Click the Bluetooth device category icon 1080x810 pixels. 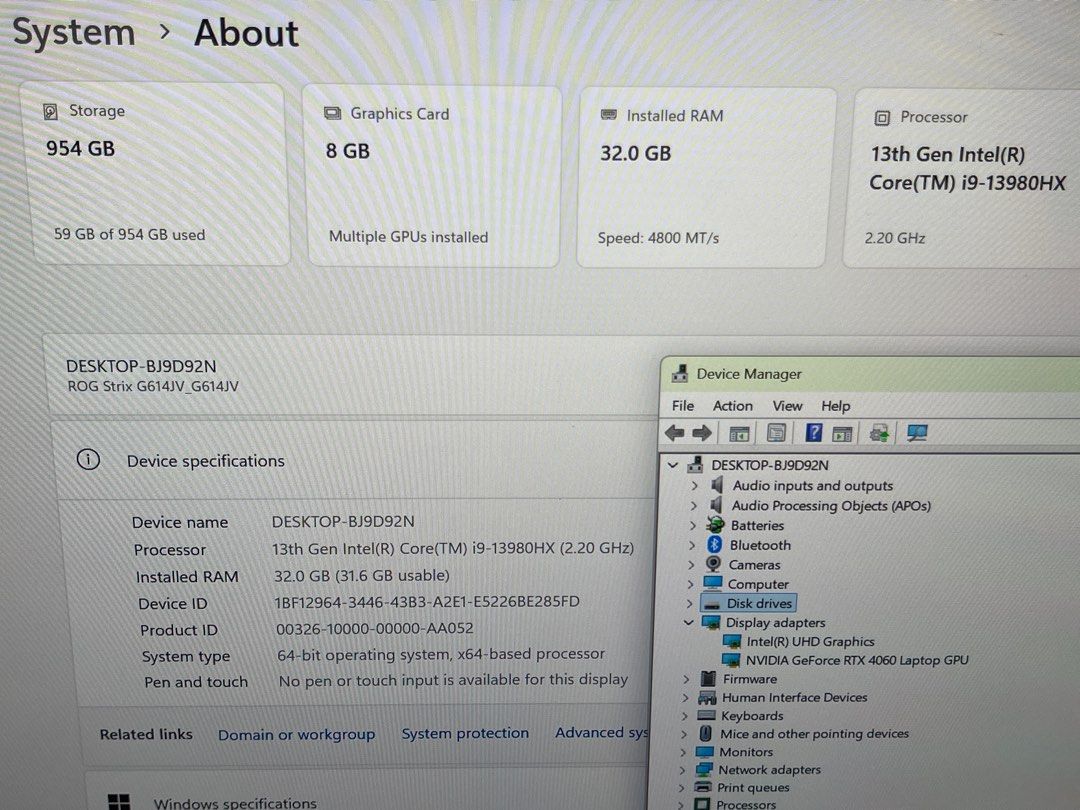point(714,545)
